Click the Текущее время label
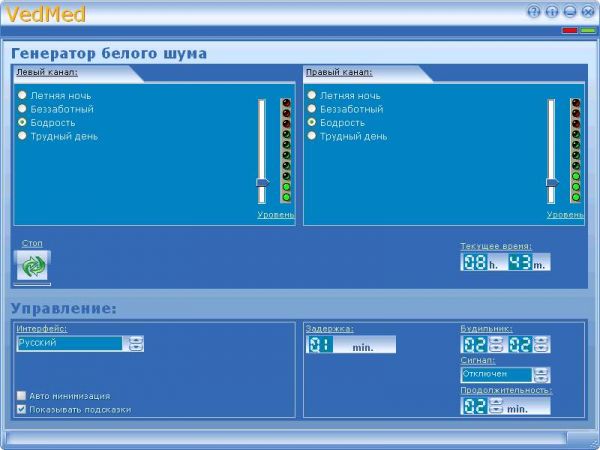600x450 pixels. coord(496,246)
